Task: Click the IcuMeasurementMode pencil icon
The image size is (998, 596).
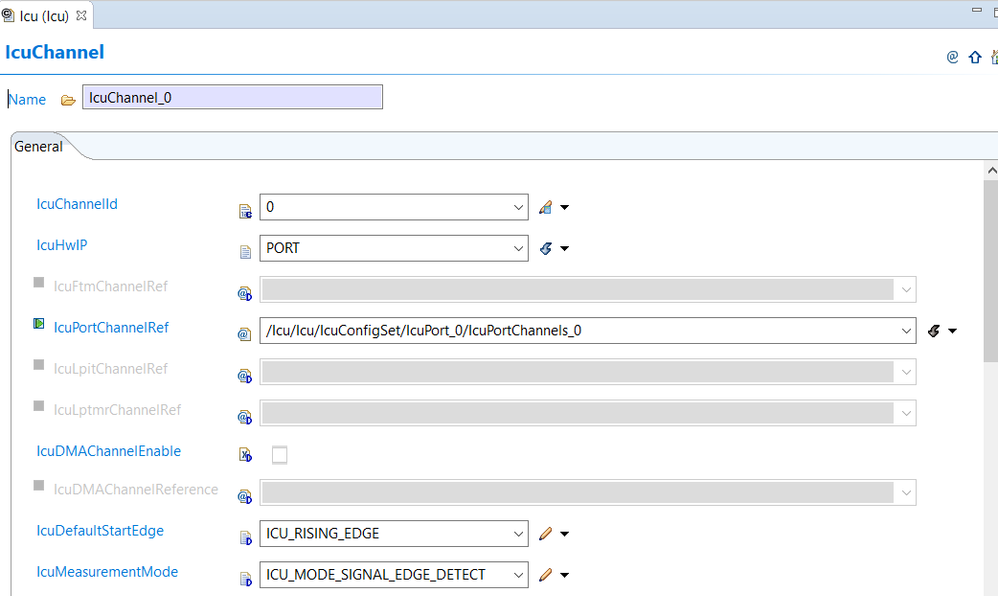Action: 545,575
